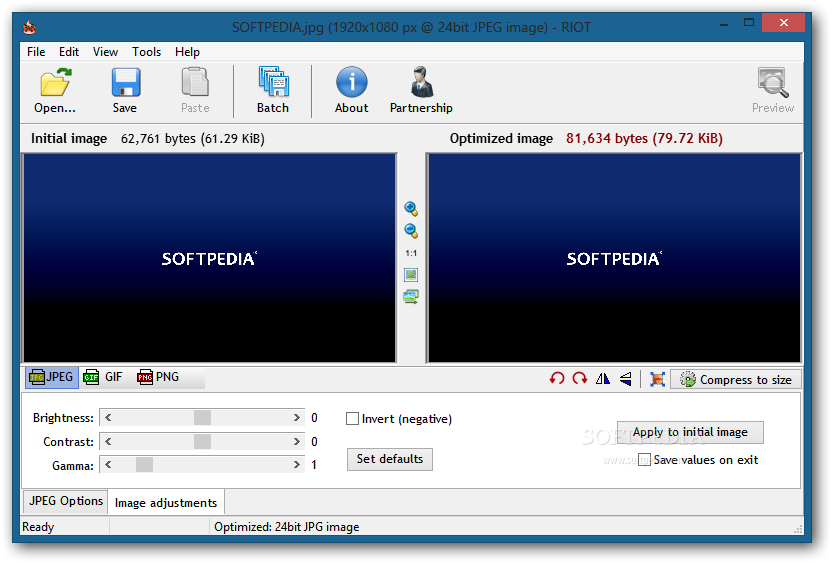Decrease Gamma with left arrow
This screenshot has width=832, height=563.
click(108, 465)
